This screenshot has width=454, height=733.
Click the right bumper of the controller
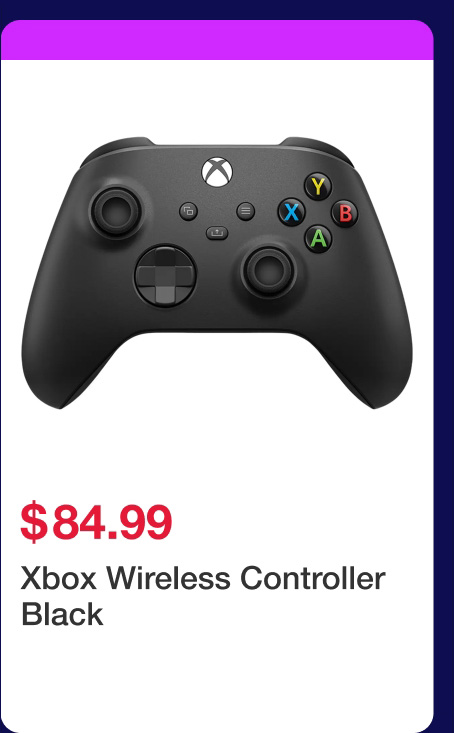coord(317,149)
